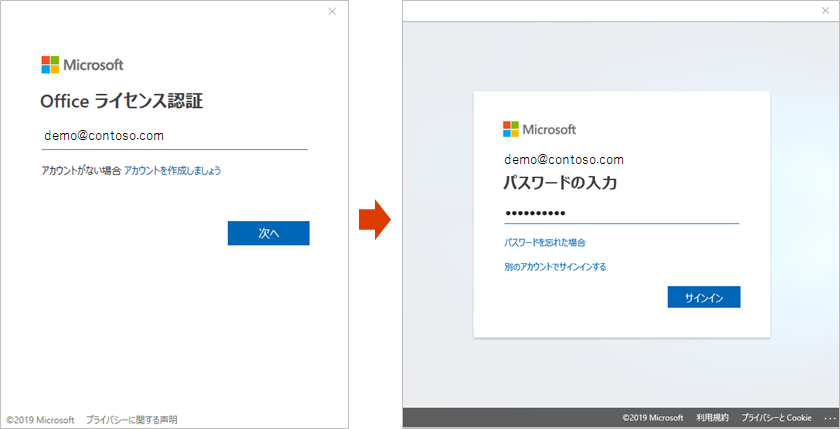Click the Microsoft logo in the Office license window
The width and height of the screenshot is (840, 429).
click(82, 65)
